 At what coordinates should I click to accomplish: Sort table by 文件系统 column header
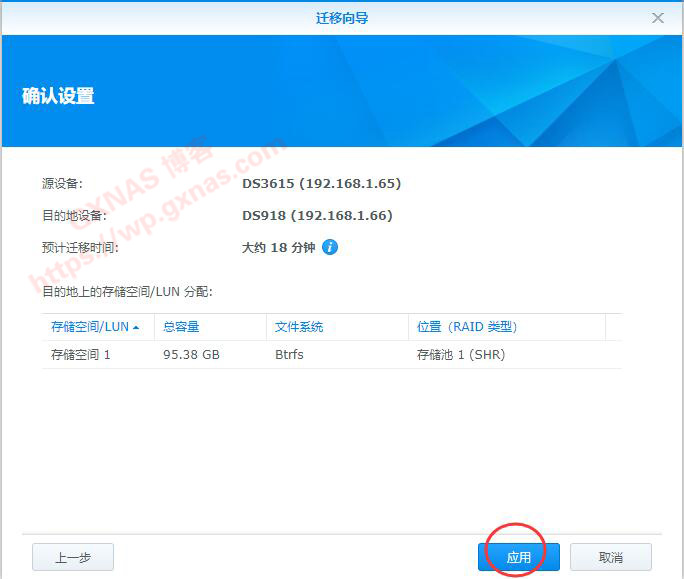(299, 327)
